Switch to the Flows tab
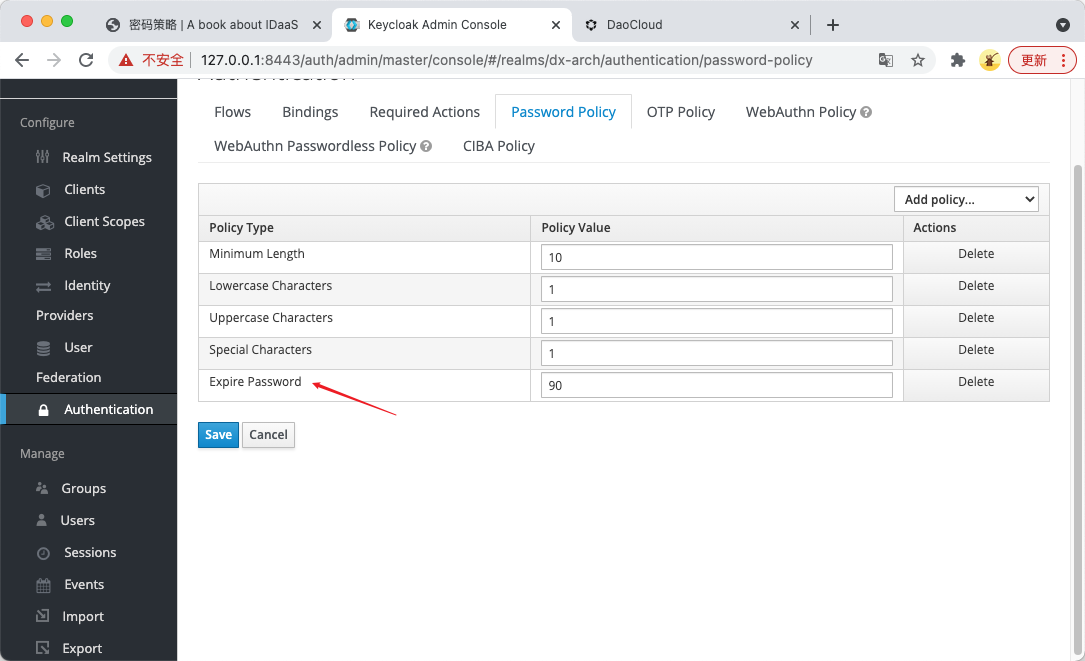Viewport: 1085px width, 661px height. point(232,112)
